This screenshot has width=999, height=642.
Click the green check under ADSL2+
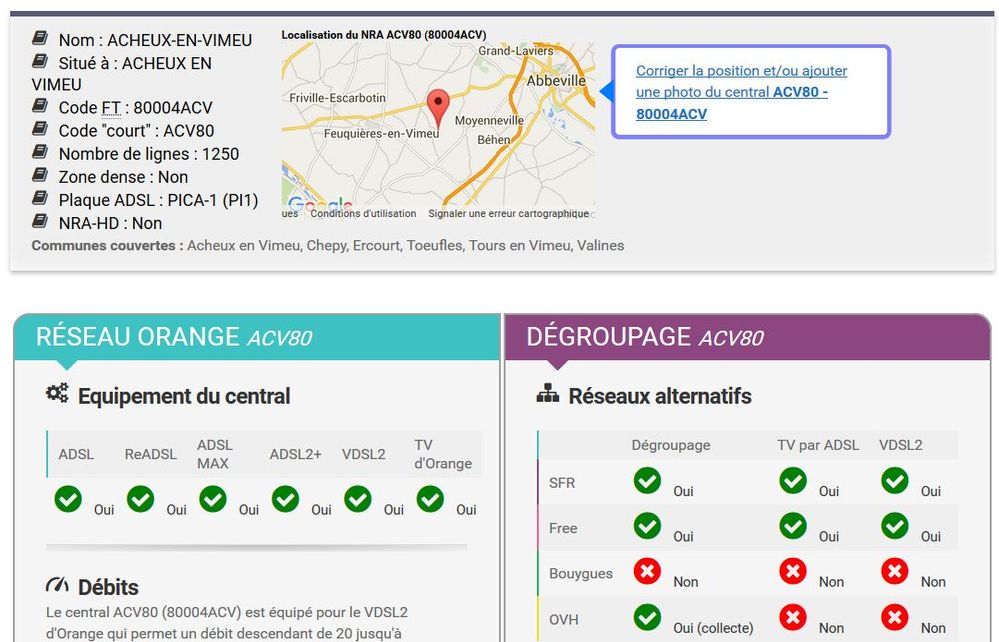click(x=285, y=499)
